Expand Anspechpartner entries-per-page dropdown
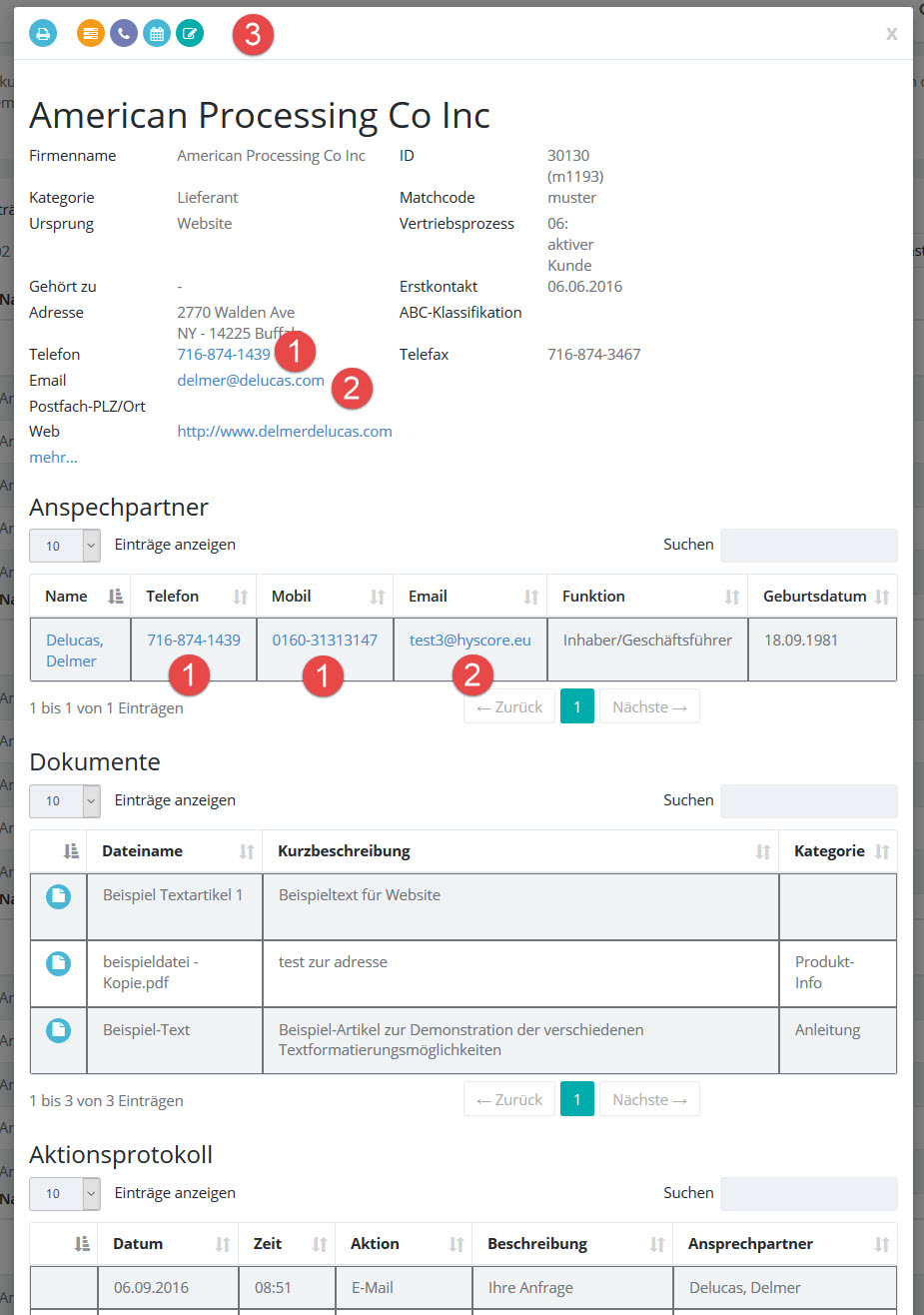This screenshot has height=1315, width=924. [65, 546]
